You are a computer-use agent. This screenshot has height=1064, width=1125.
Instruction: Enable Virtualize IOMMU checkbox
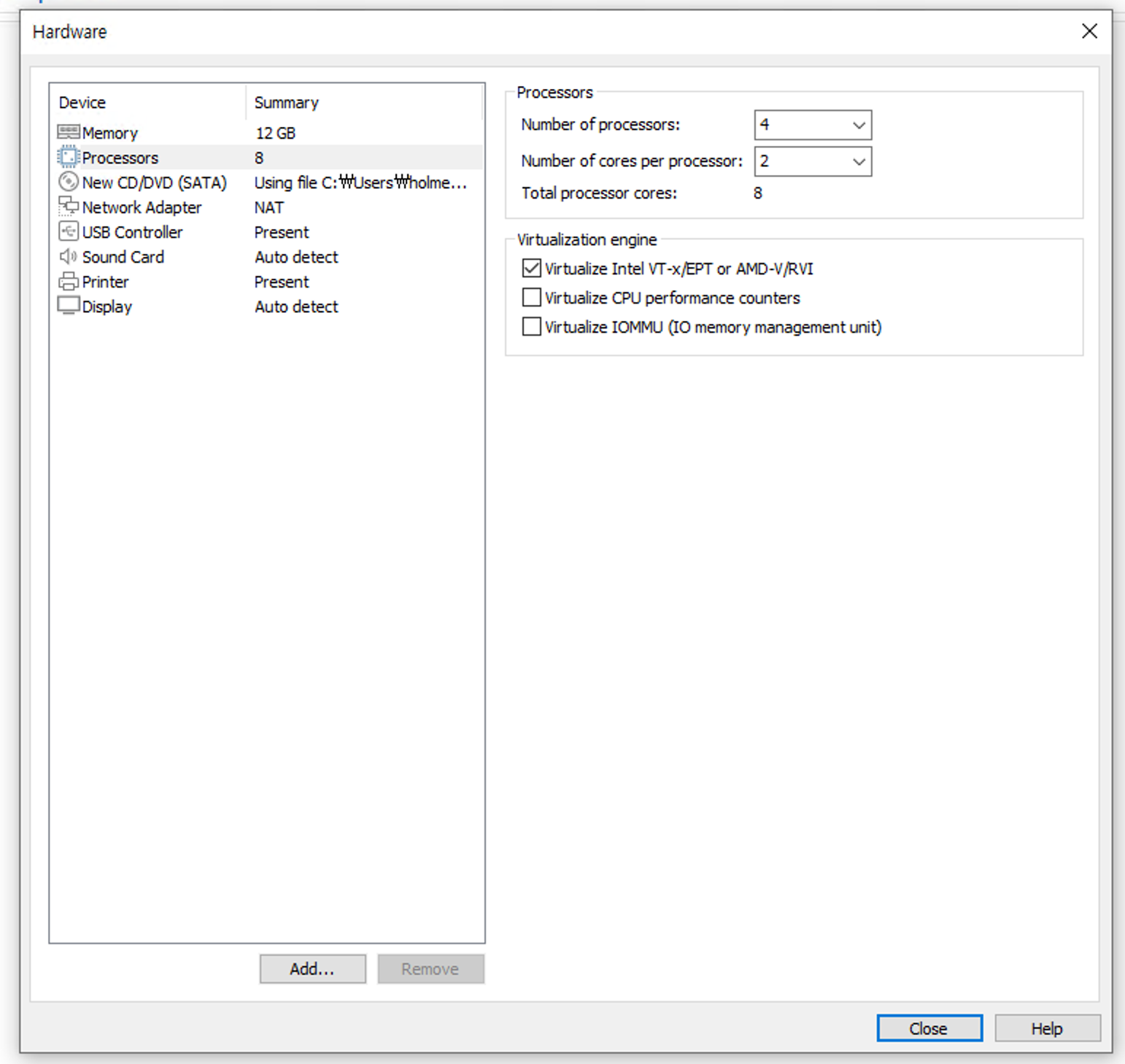click(532, 327)
